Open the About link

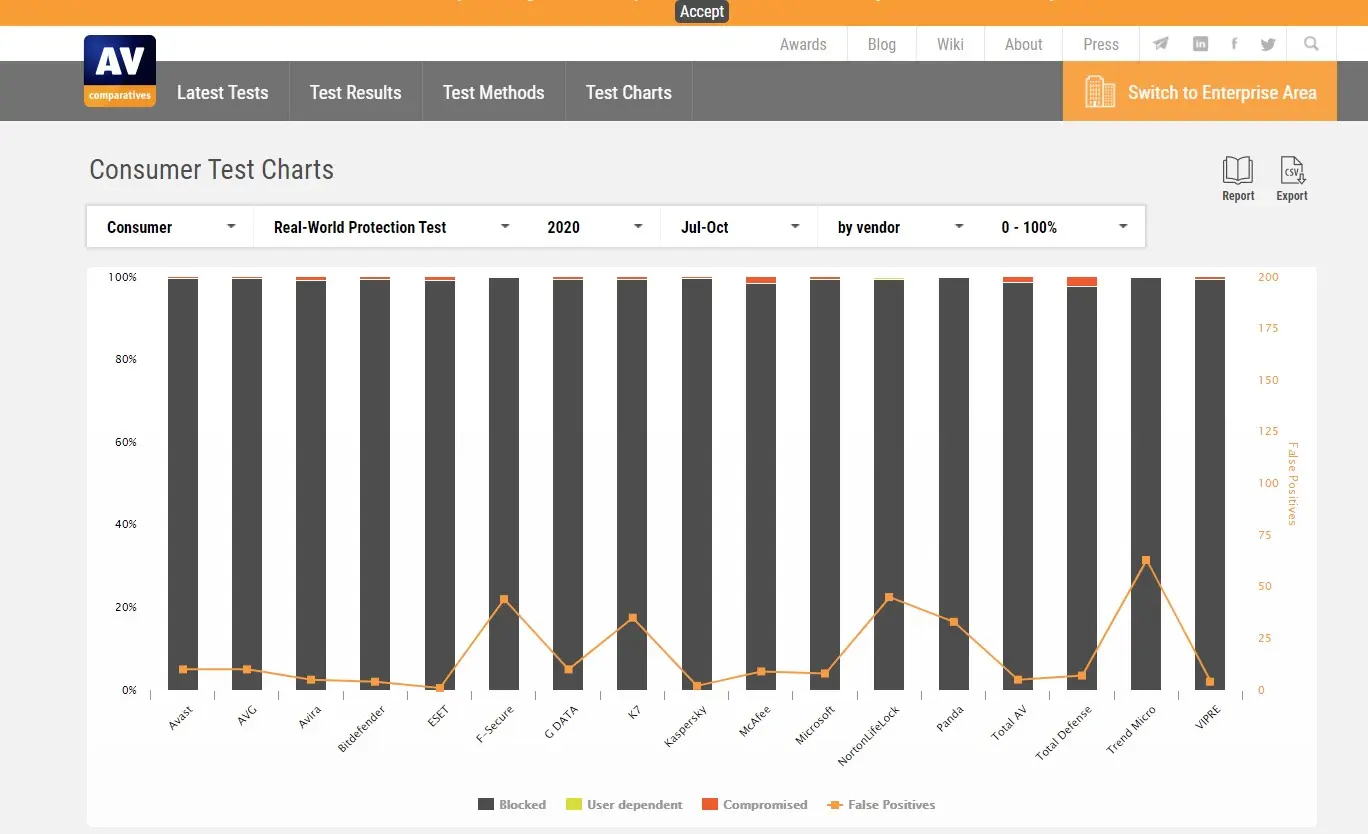[x=1024, y=44]
